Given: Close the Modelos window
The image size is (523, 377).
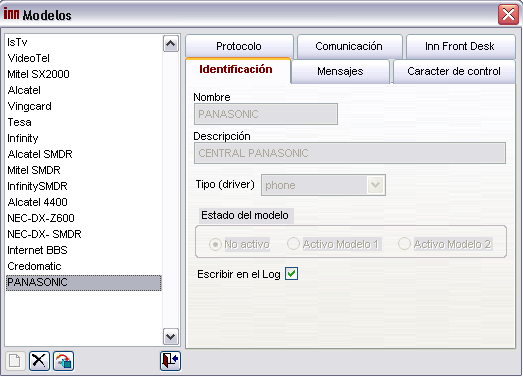Looking at the screenshot, I should tap(508, 14).
